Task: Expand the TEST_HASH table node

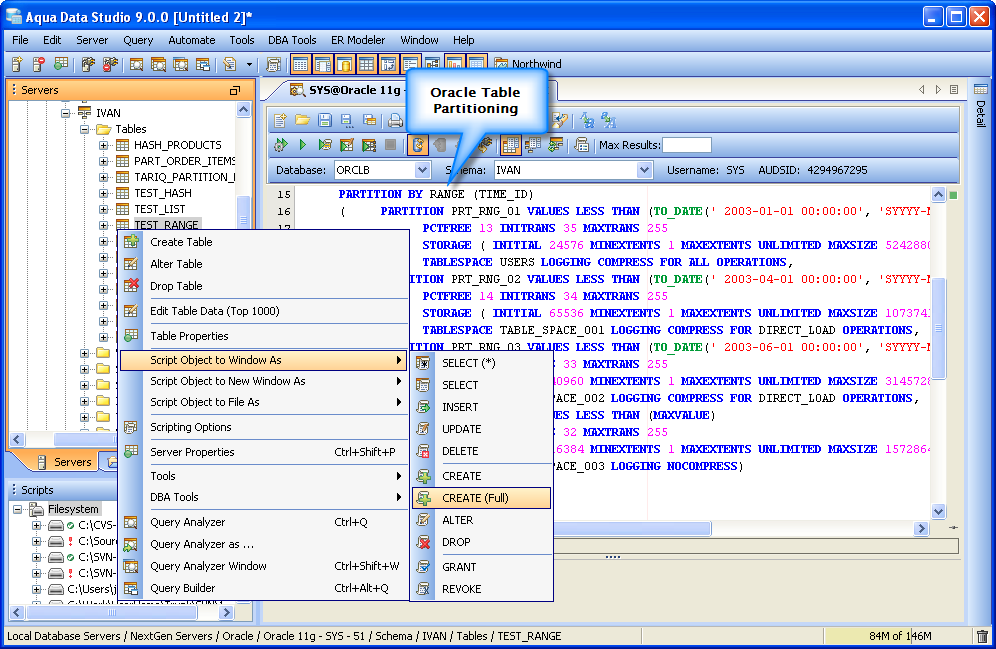Action: tap(104, 193)
